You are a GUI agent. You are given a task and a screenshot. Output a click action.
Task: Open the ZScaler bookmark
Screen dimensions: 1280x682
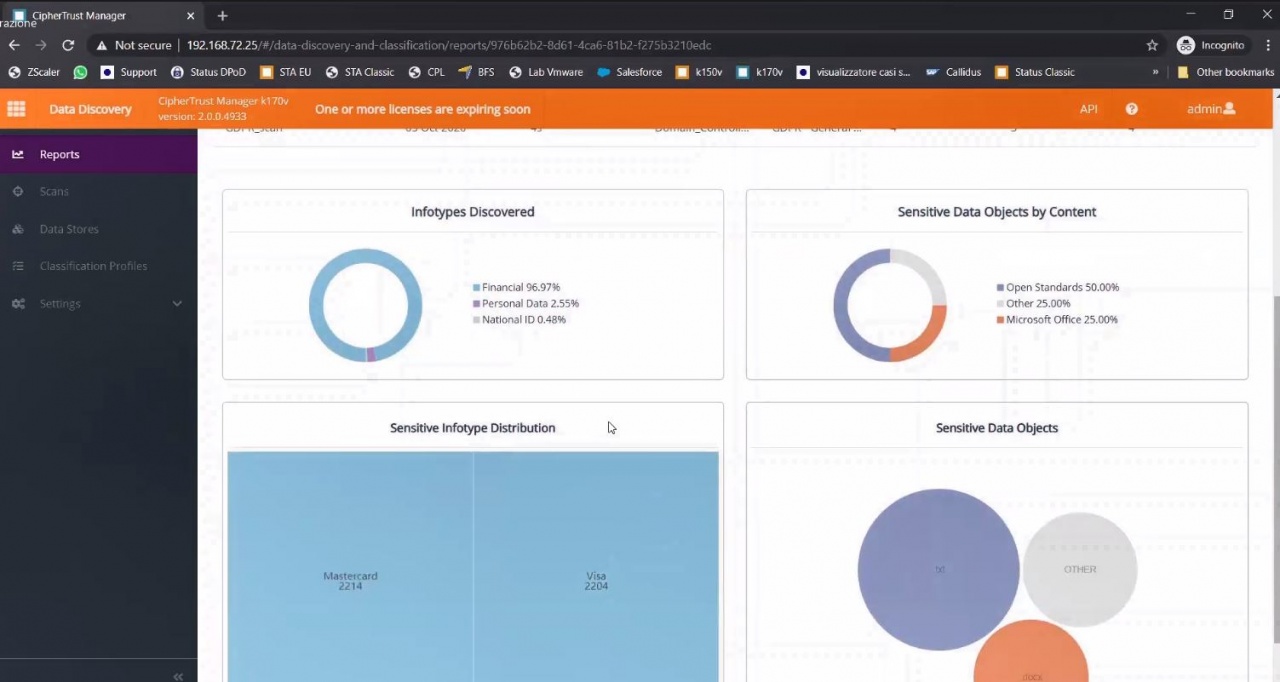tap(34, 72)
